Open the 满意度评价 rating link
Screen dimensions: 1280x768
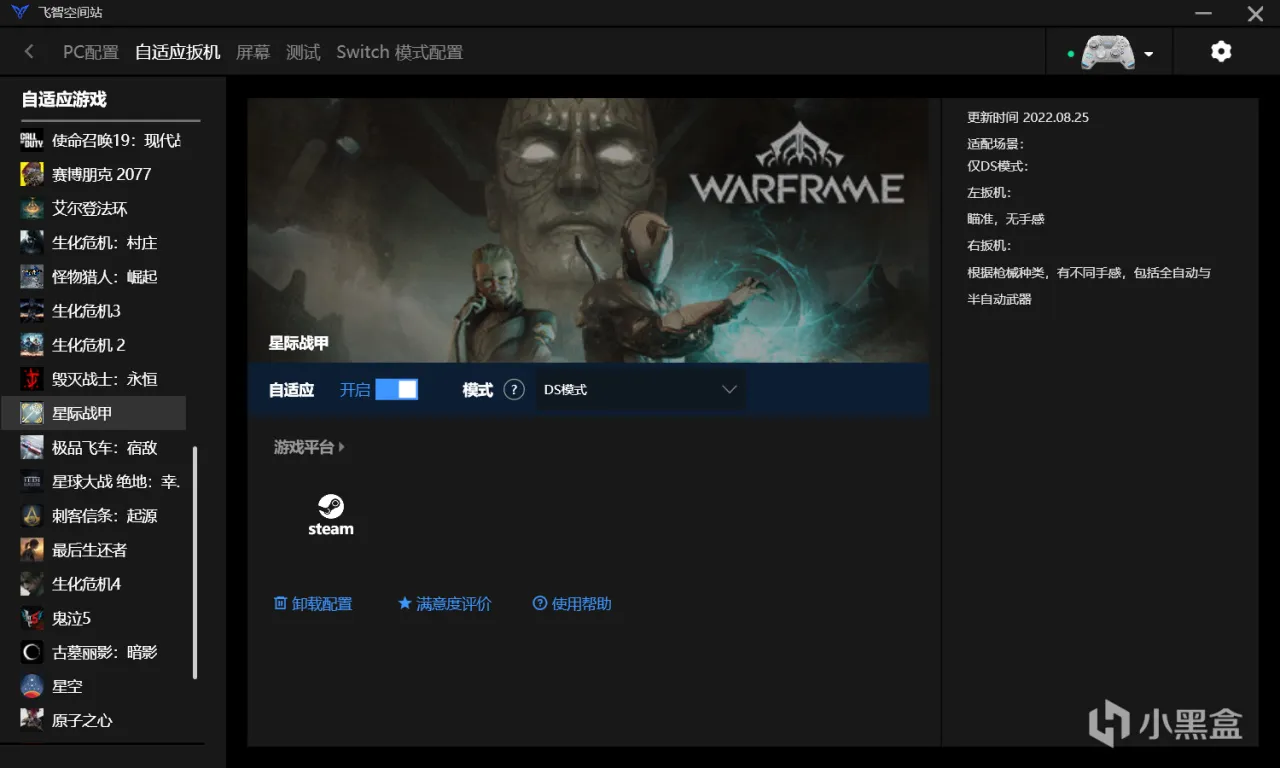445,604
